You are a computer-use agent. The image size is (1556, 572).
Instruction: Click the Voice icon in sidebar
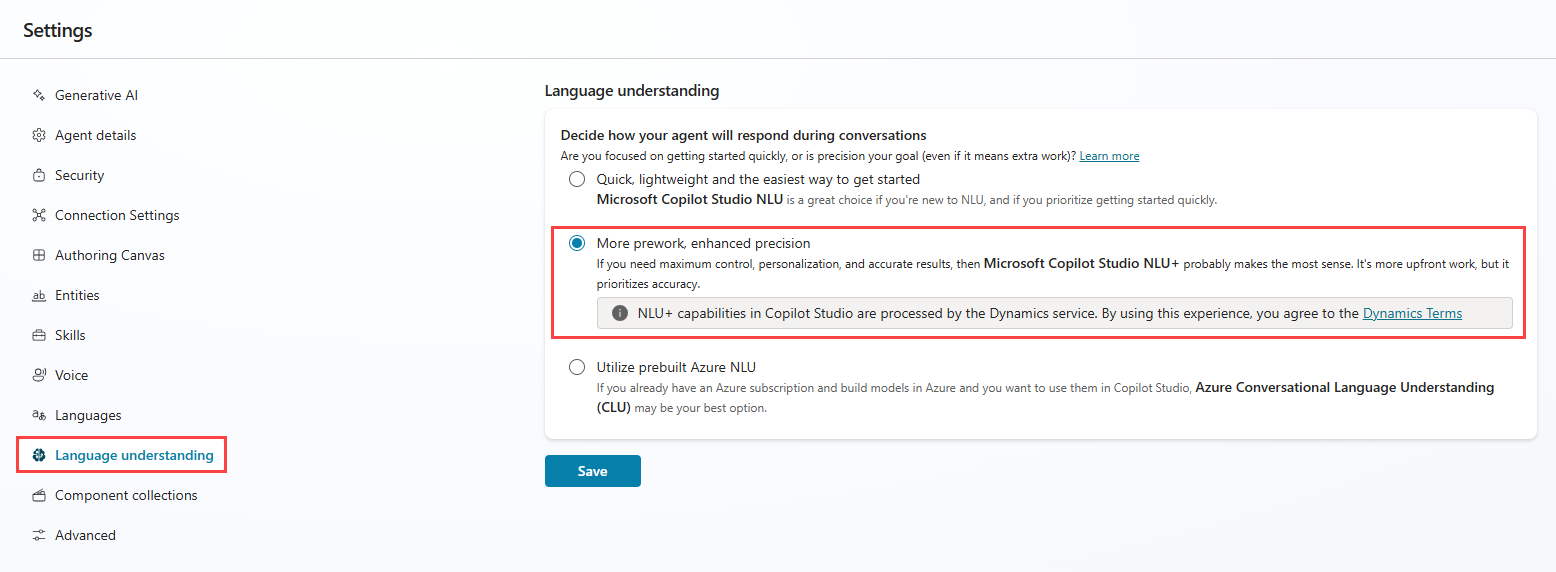(x=39, y=375)
